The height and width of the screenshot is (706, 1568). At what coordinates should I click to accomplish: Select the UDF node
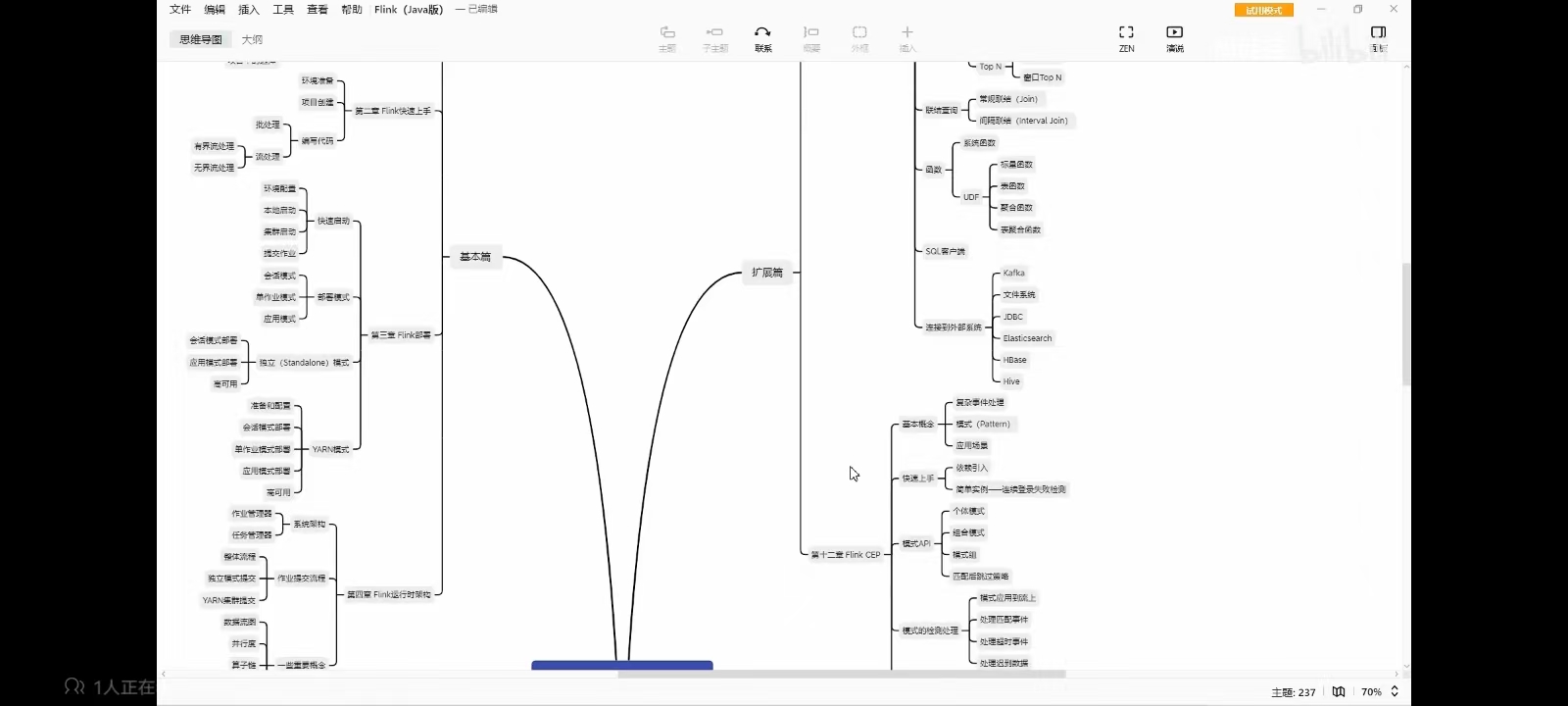click(x=971, y=197)
